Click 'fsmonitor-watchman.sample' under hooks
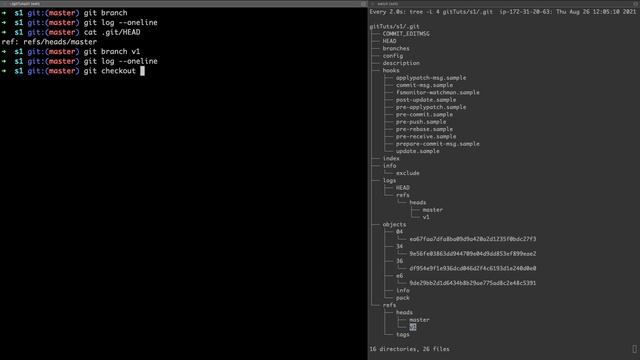This screenshot has height=360, width=640. click(438, 93)
